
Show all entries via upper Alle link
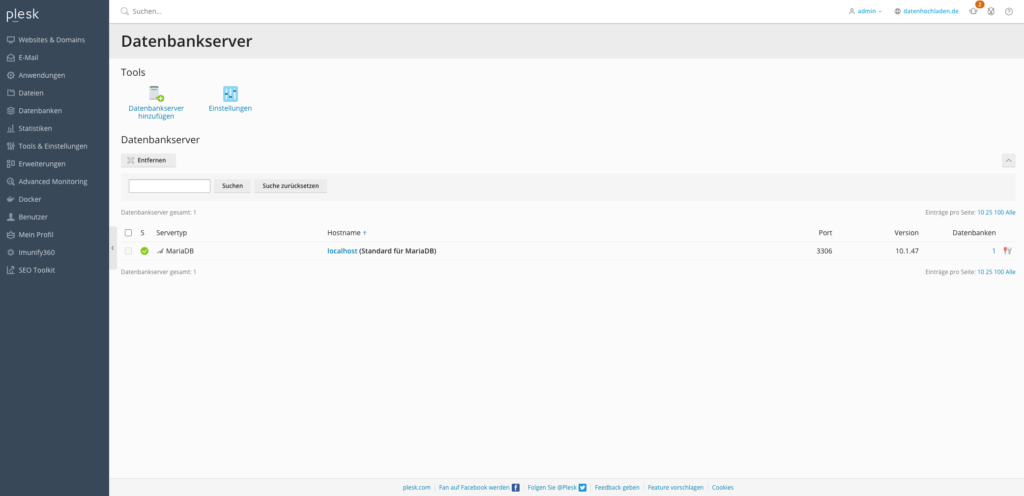[x=1010, y=213]
